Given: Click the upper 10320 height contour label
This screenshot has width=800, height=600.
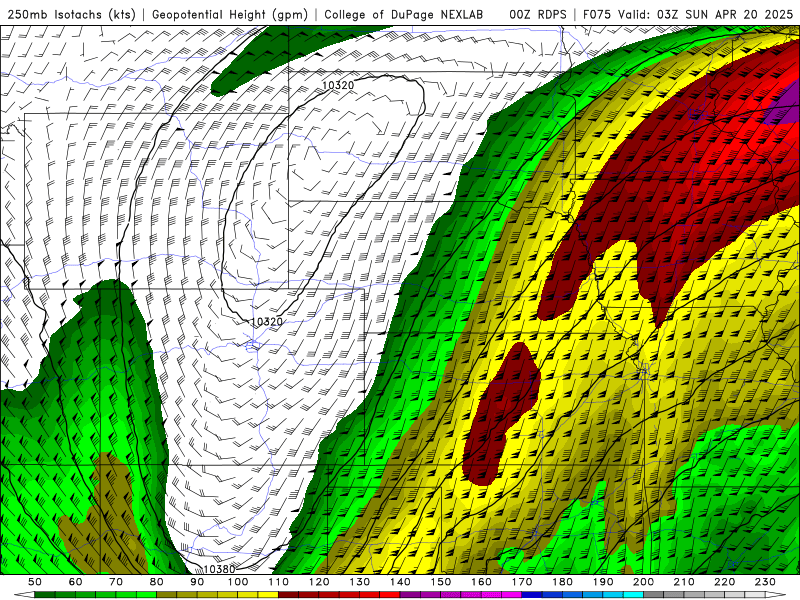Looking at the screenshot, I should (x=338, y=85).
